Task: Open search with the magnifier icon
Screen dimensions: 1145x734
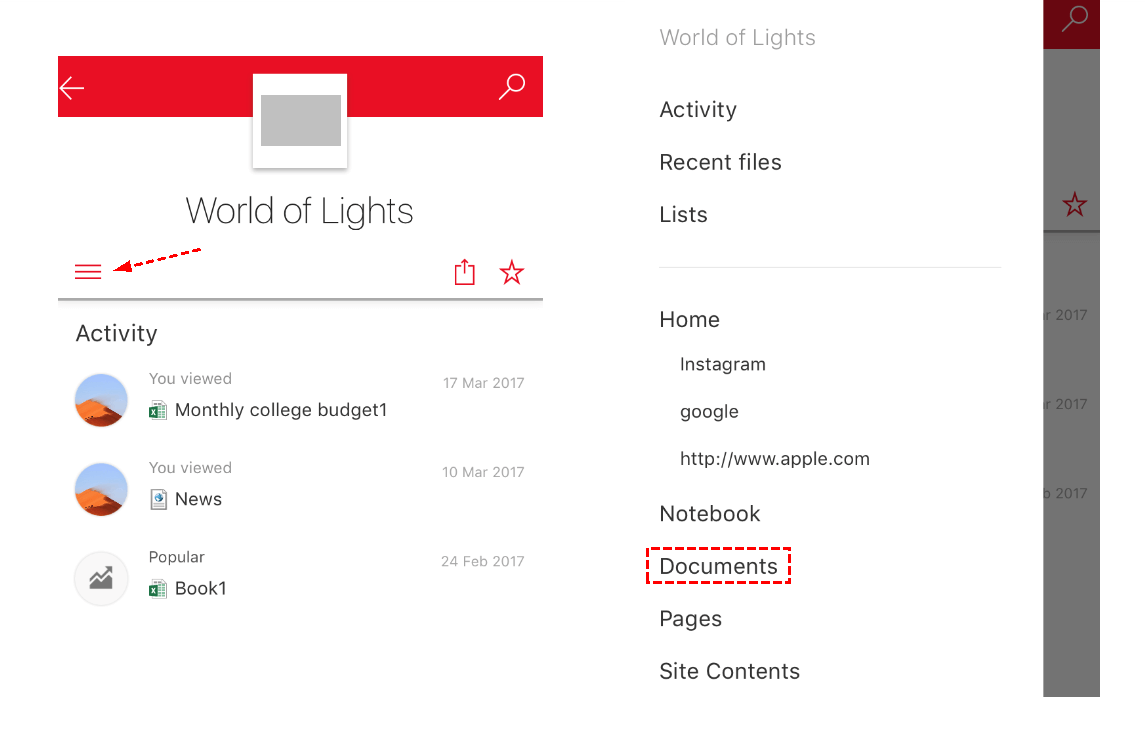Action: [511, 87]
